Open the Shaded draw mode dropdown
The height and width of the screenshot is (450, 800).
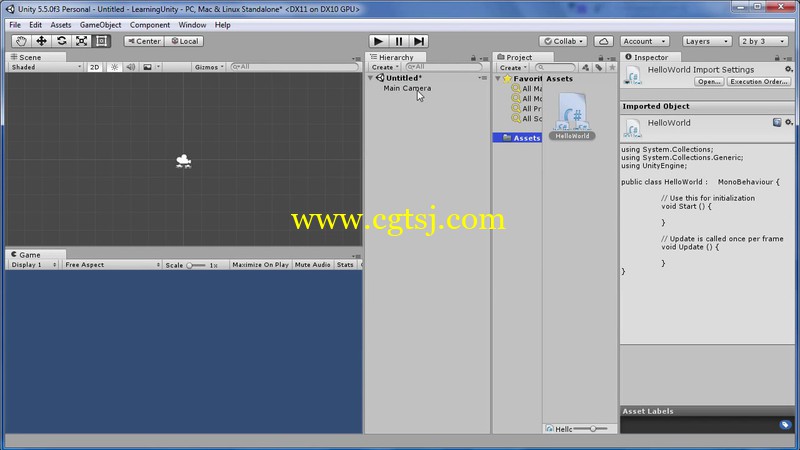click(x=46, y=67)
